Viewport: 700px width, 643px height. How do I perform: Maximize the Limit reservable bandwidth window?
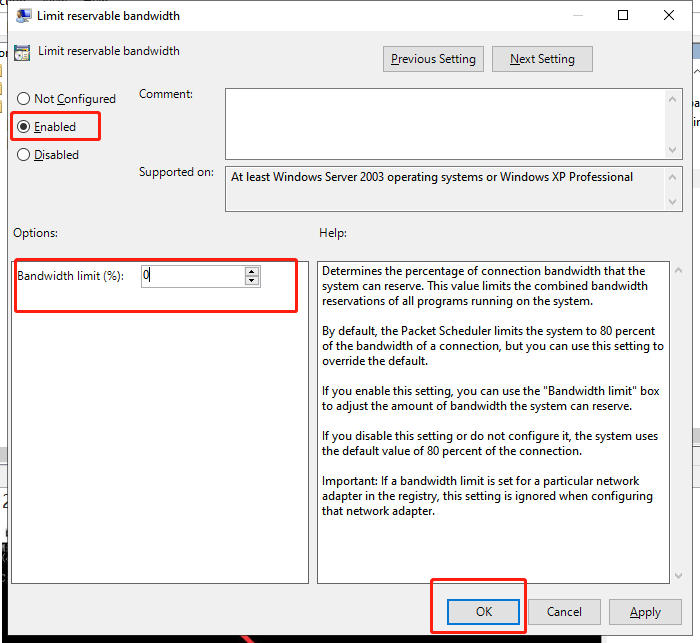(623, 15)
